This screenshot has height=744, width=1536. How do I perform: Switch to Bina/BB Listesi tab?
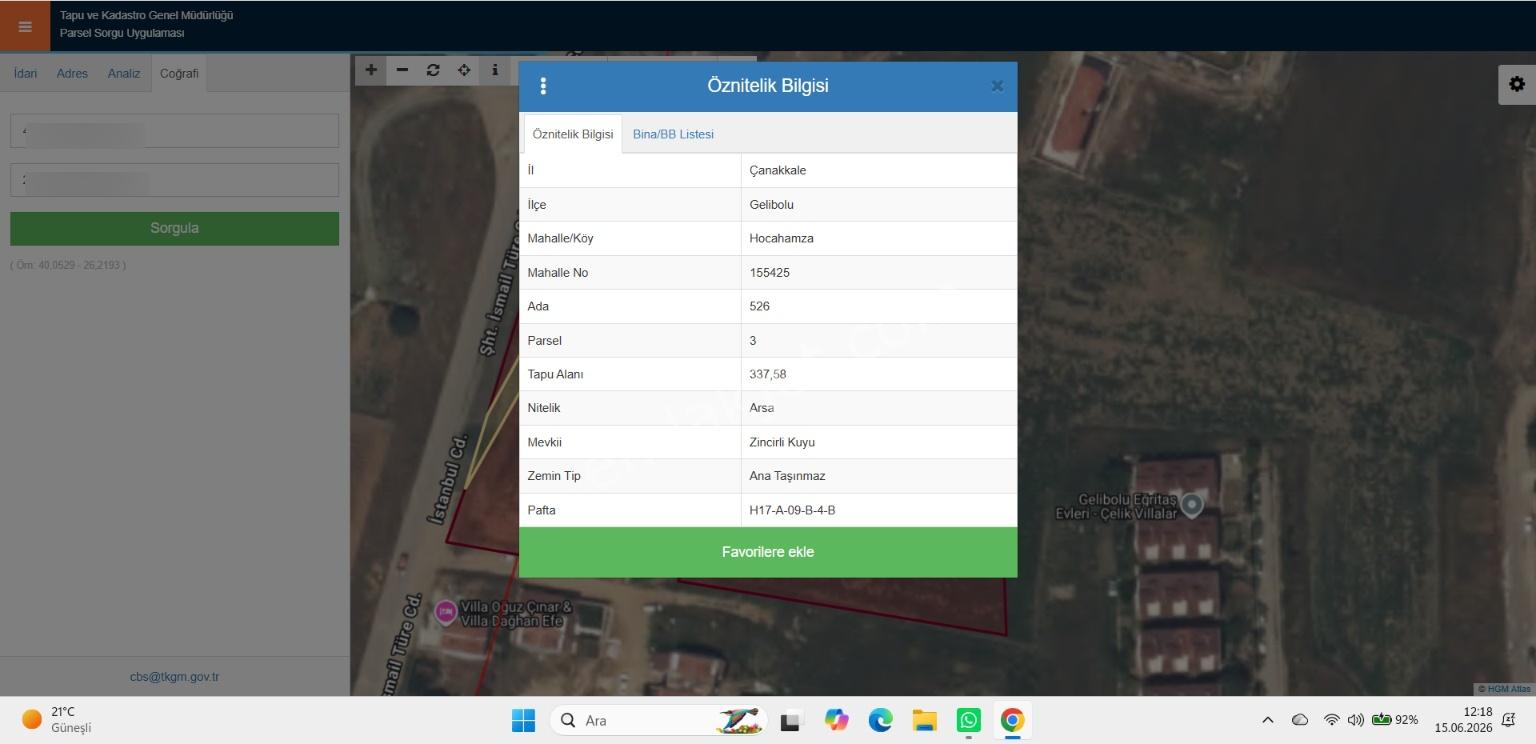click(x=673, y=134)
